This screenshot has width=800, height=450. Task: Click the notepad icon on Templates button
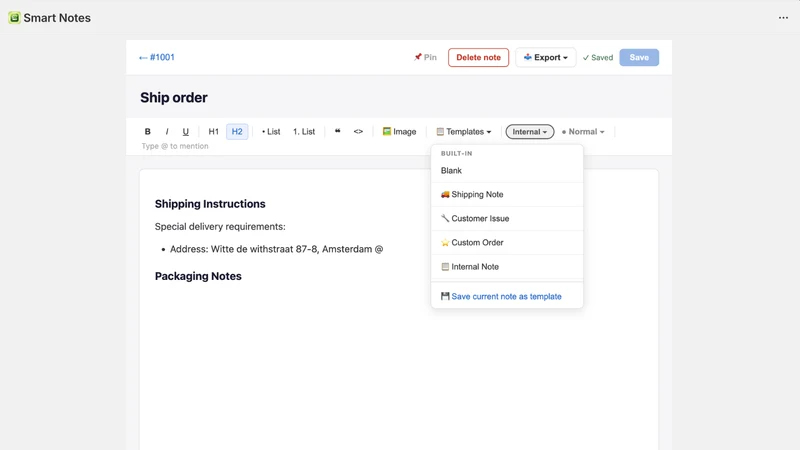coord(440,132)
